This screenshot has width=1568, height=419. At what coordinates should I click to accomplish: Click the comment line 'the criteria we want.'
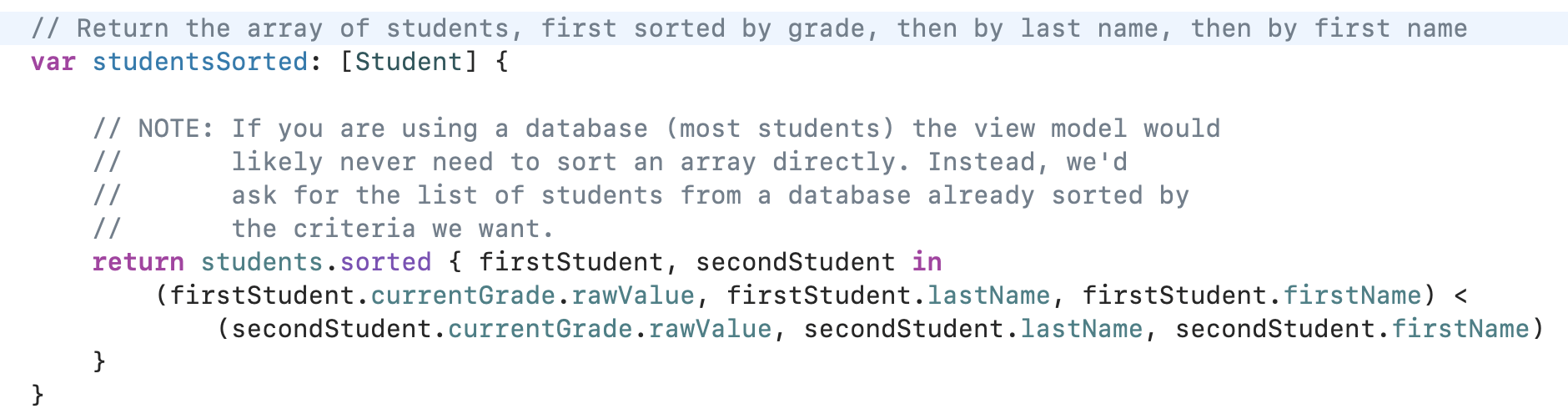[x=392, y=229]
